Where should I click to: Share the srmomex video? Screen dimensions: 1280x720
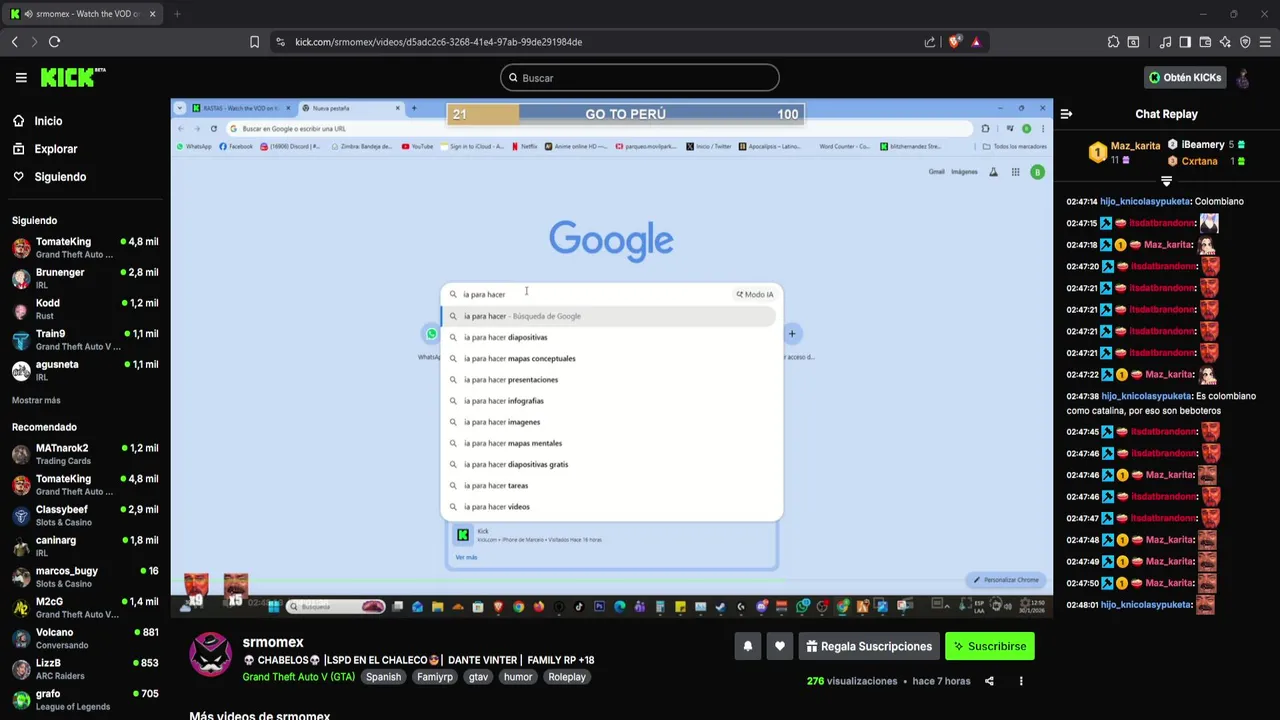pyautogui.click(x=989, y=681)
